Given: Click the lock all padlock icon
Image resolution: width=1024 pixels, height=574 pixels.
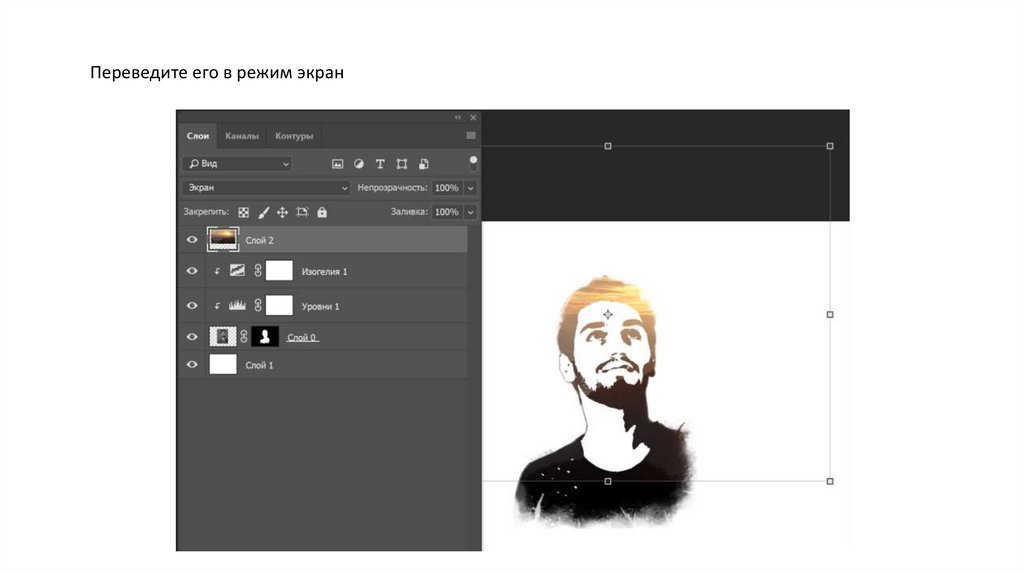Looking at the screenshot, I should click(322, 212).
